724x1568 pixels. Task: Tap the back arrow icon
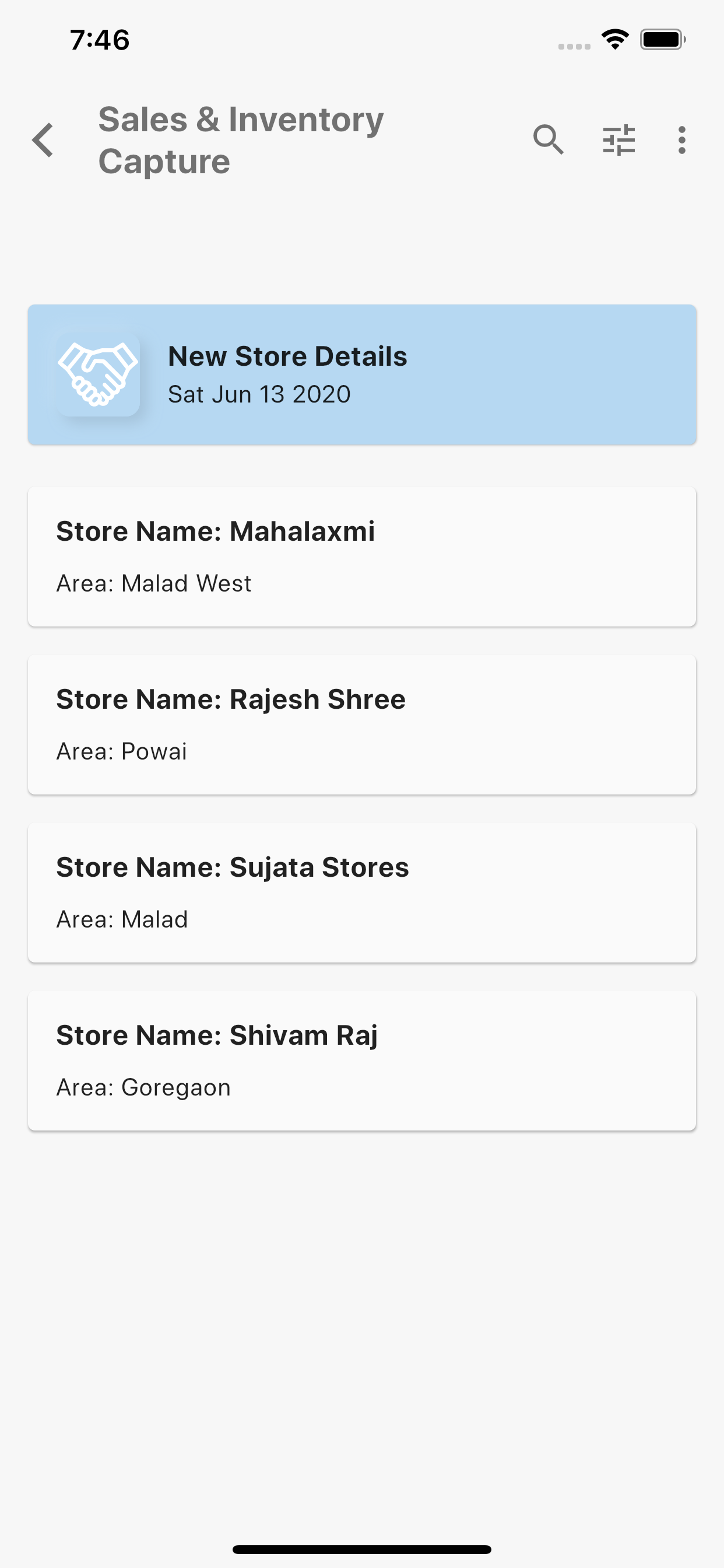coord(43,140)
